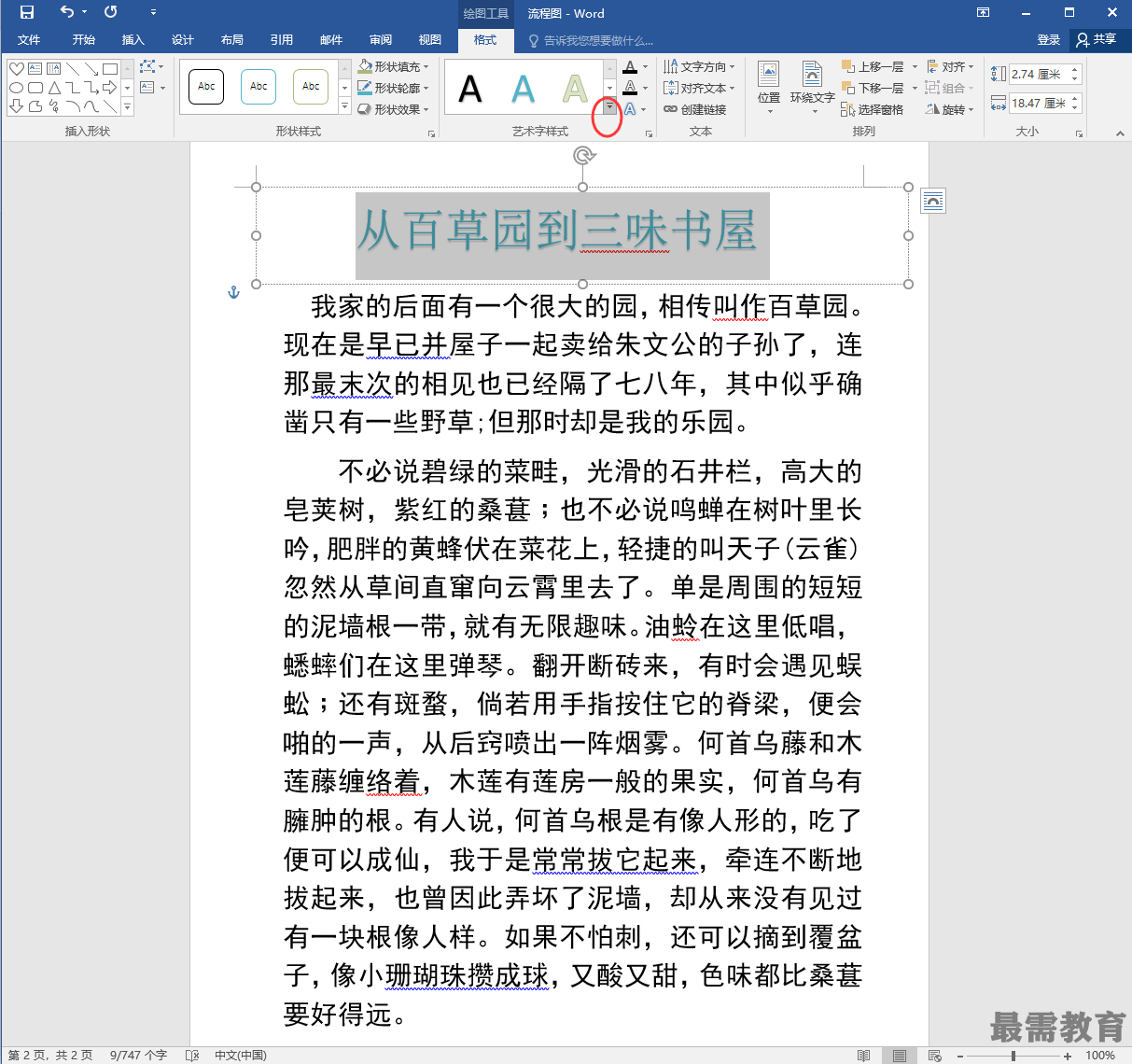Pick the vertical text box shape
The width and height of the screenshot is (1132, 1064).
(x=54, y=69)
